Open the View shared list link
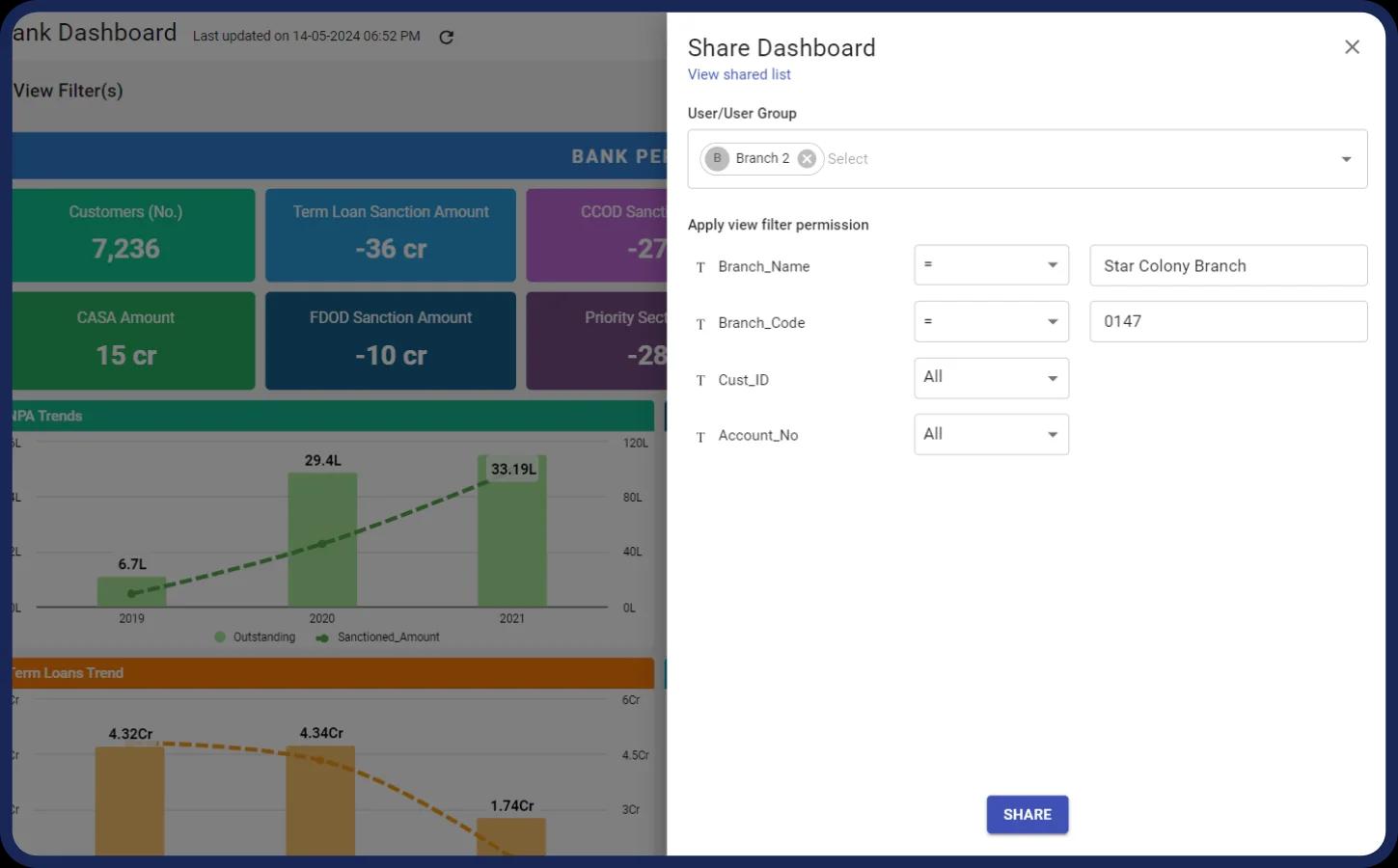 [x=739, y=74]
